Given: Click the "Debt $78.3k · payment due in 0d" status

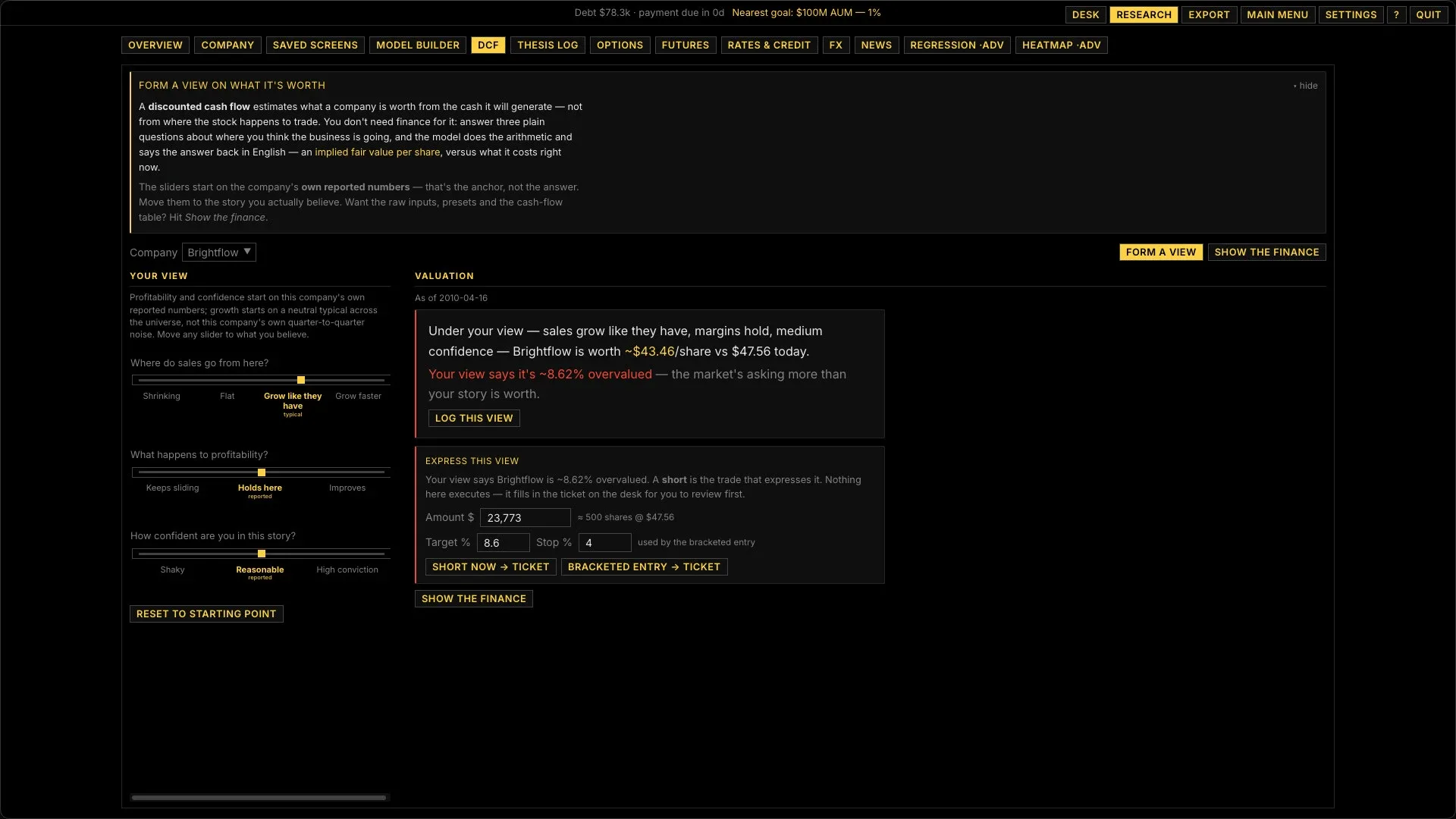Looking at the screenshot, I should (649, 13).
